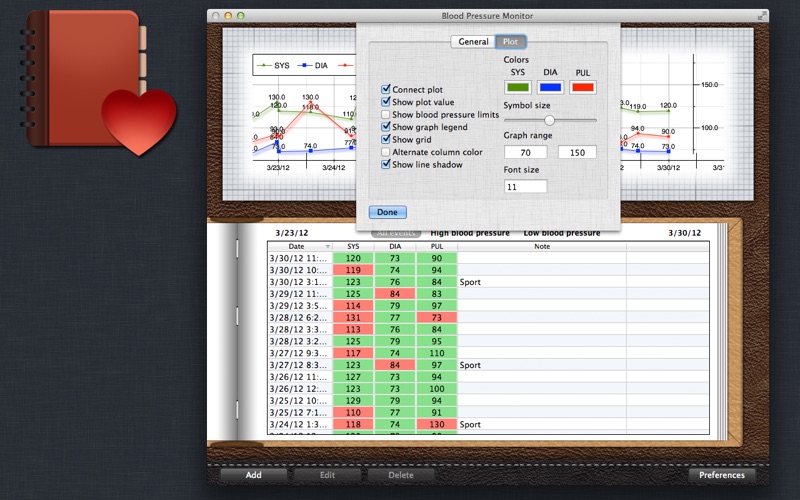The width and height of the screenshot is (800, 500).
Task: Toggle Show graph legend checkbox
Action: (386, 127)
